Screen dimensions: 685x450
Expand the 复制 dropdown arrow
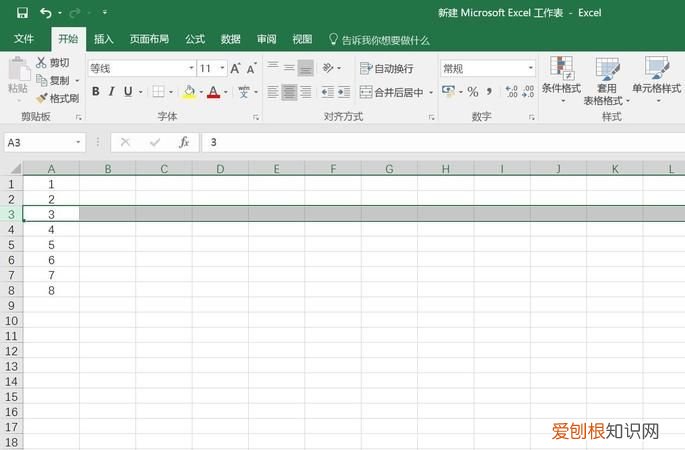click(x=77, y=81)
